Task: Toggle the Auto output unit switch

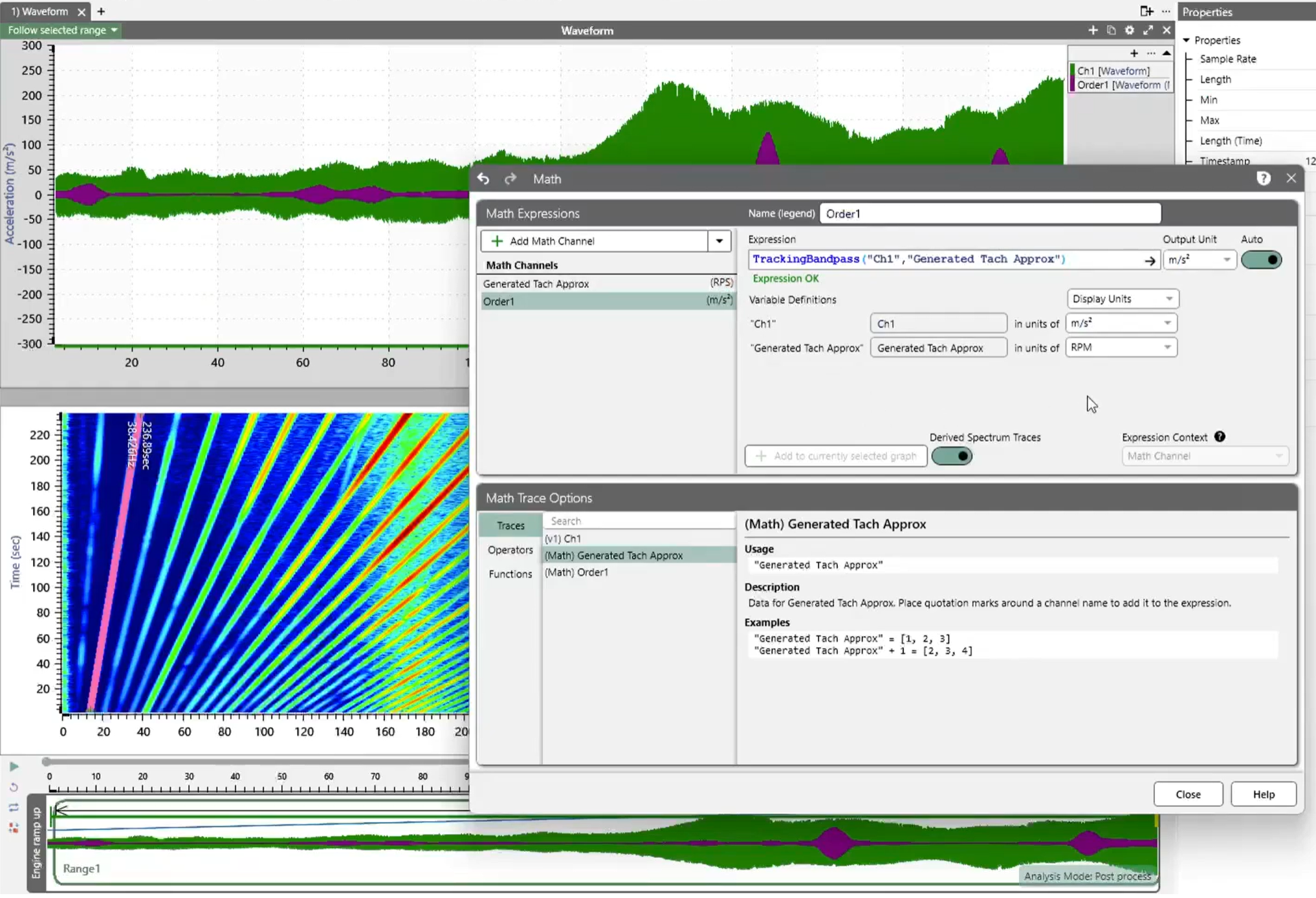Action: pos(1260,260)
